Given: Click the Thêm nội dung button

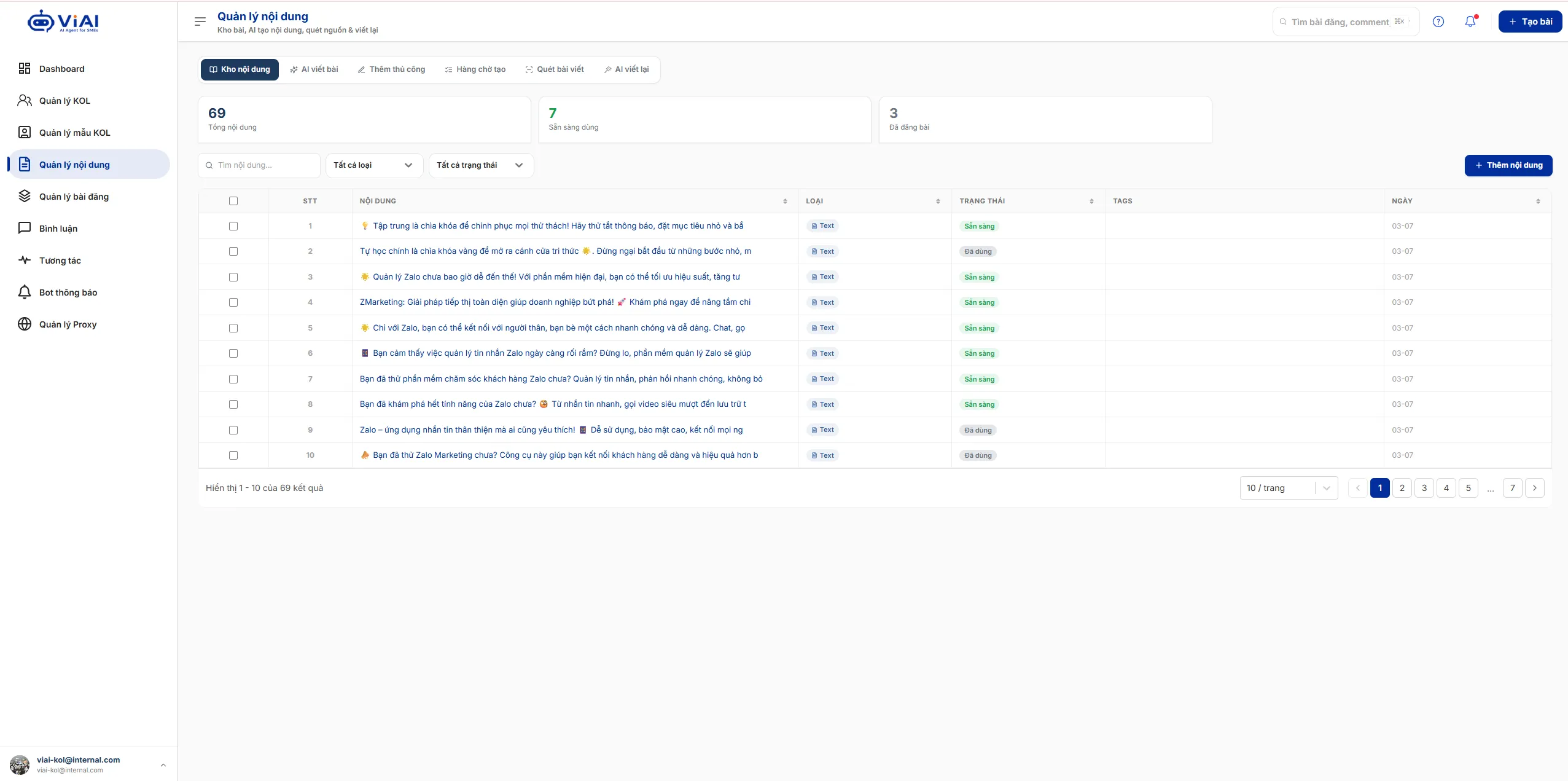Looking at the screenshot, I should click(x=1508, y=165).
